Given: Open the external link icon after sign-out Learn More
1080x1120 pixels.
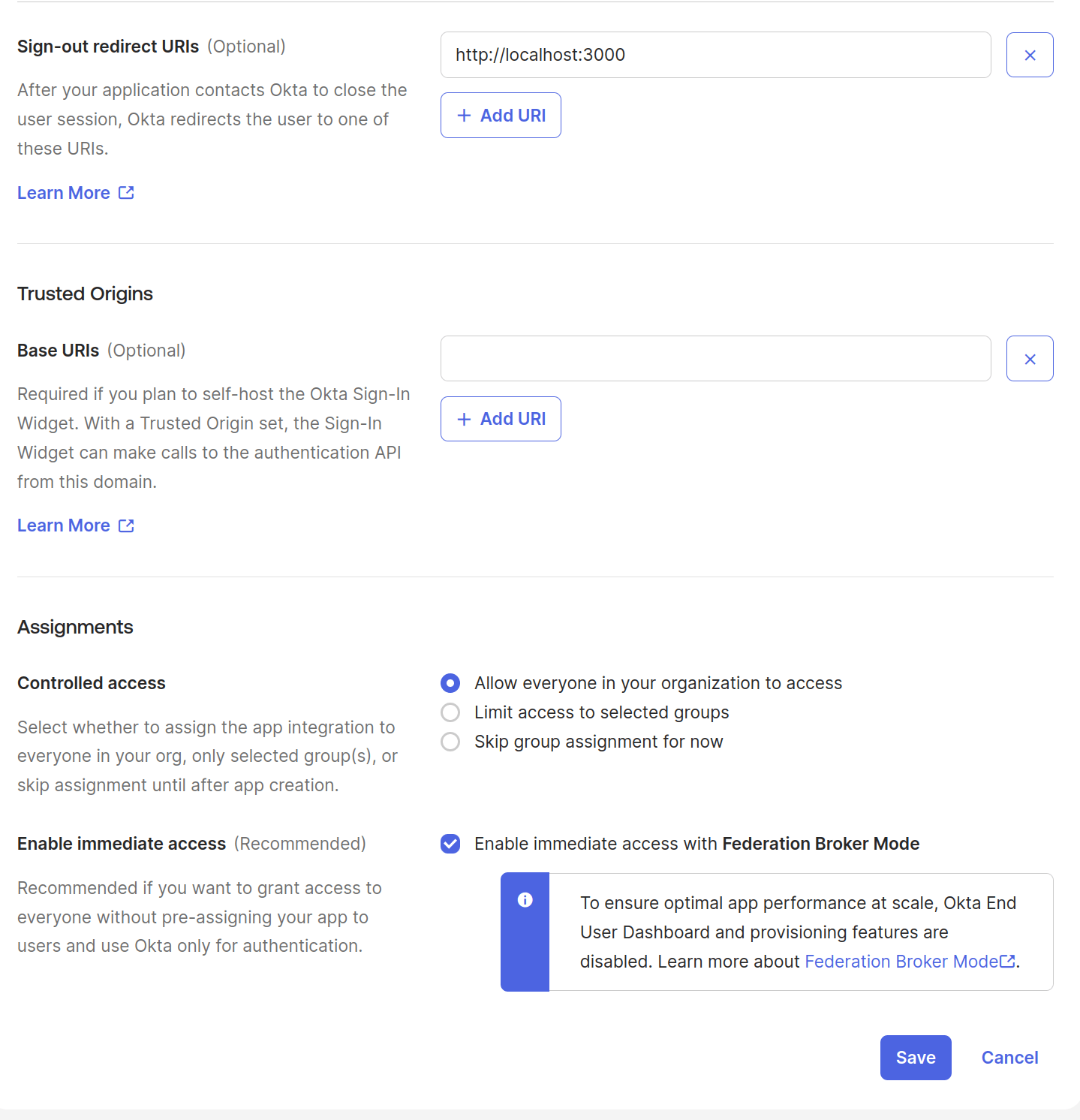Looking at the screenshot, I should (x=126, y=192).
